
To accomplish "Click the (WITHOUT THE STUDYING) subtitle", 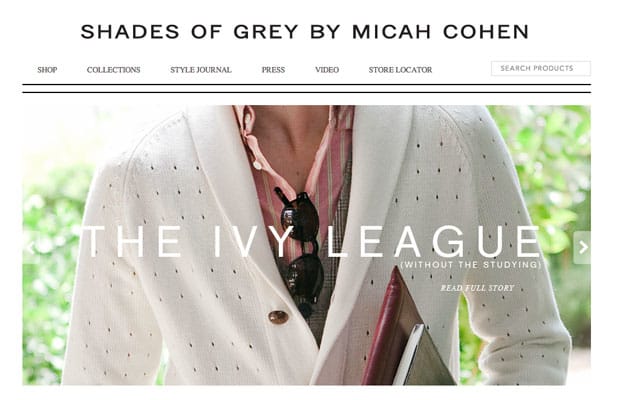I will 471,264.
